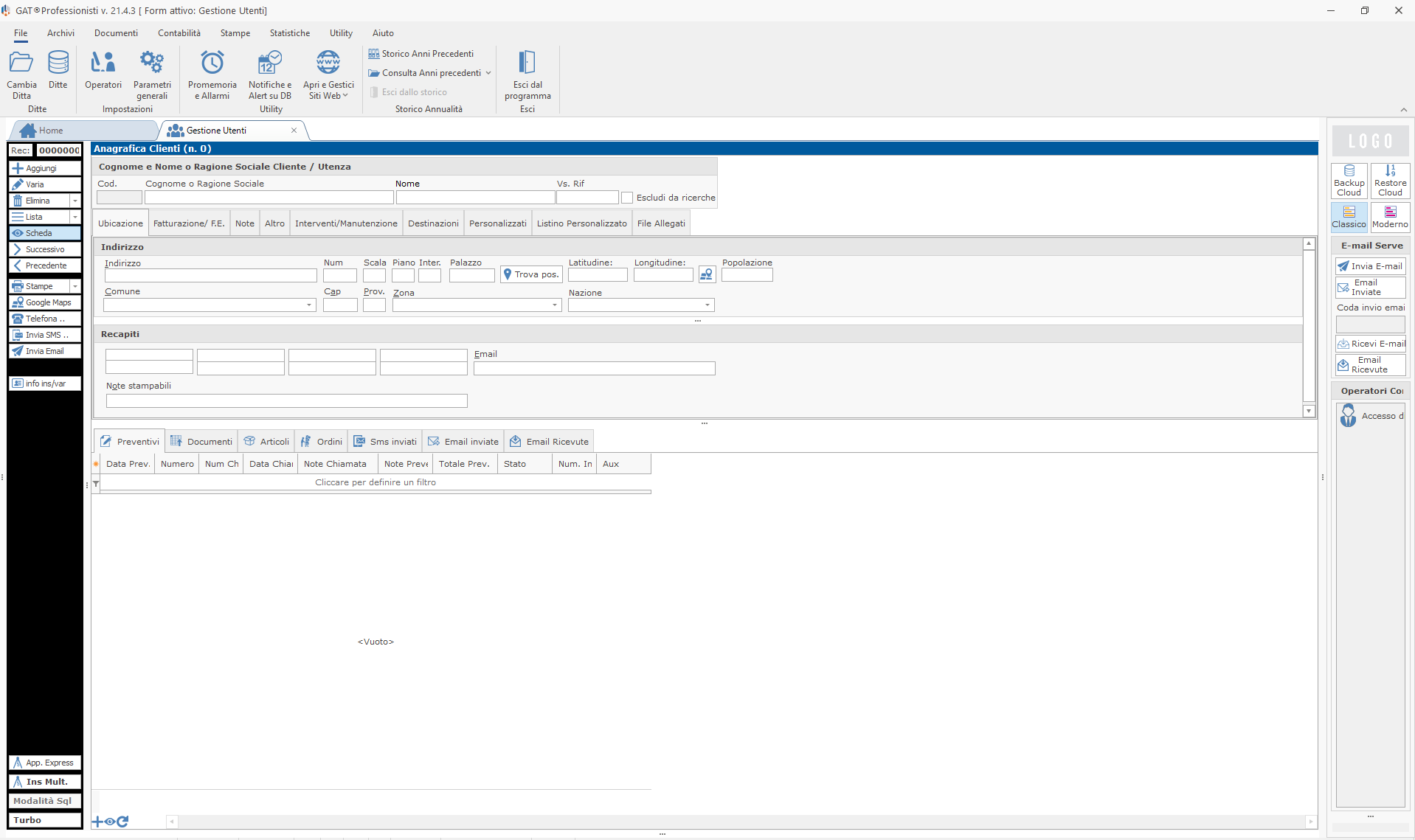The width and height of the screenshot is (1415, 840).
Task: Collapse the ribbon with top-right chevron
Action: coord(1403,110)
